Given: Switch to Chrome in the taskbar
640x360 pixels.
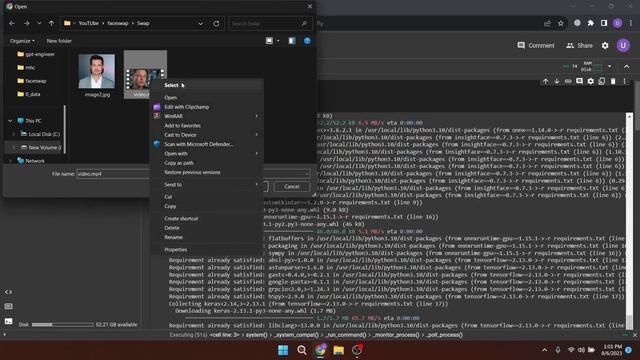Looking at the screenshot, I should 320,350.
